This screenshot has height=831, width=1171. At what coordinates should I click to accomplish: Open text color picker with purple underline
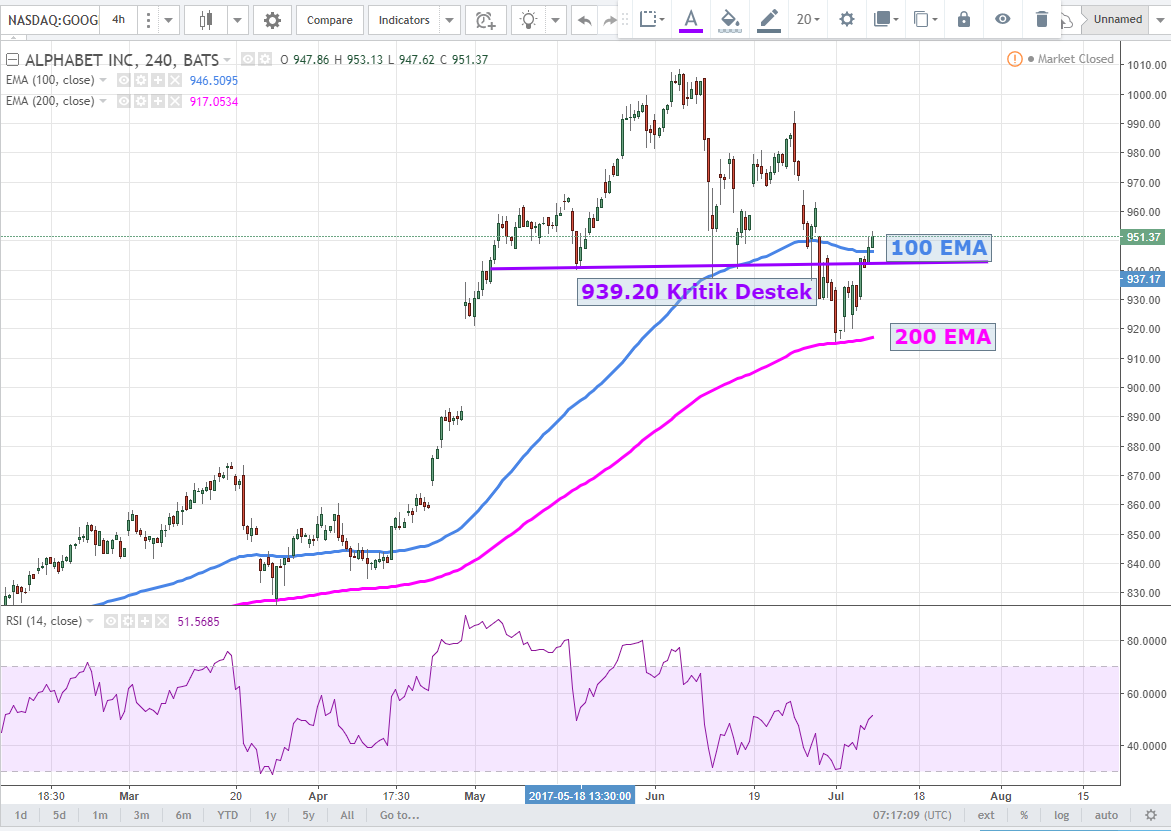[690, 19]
